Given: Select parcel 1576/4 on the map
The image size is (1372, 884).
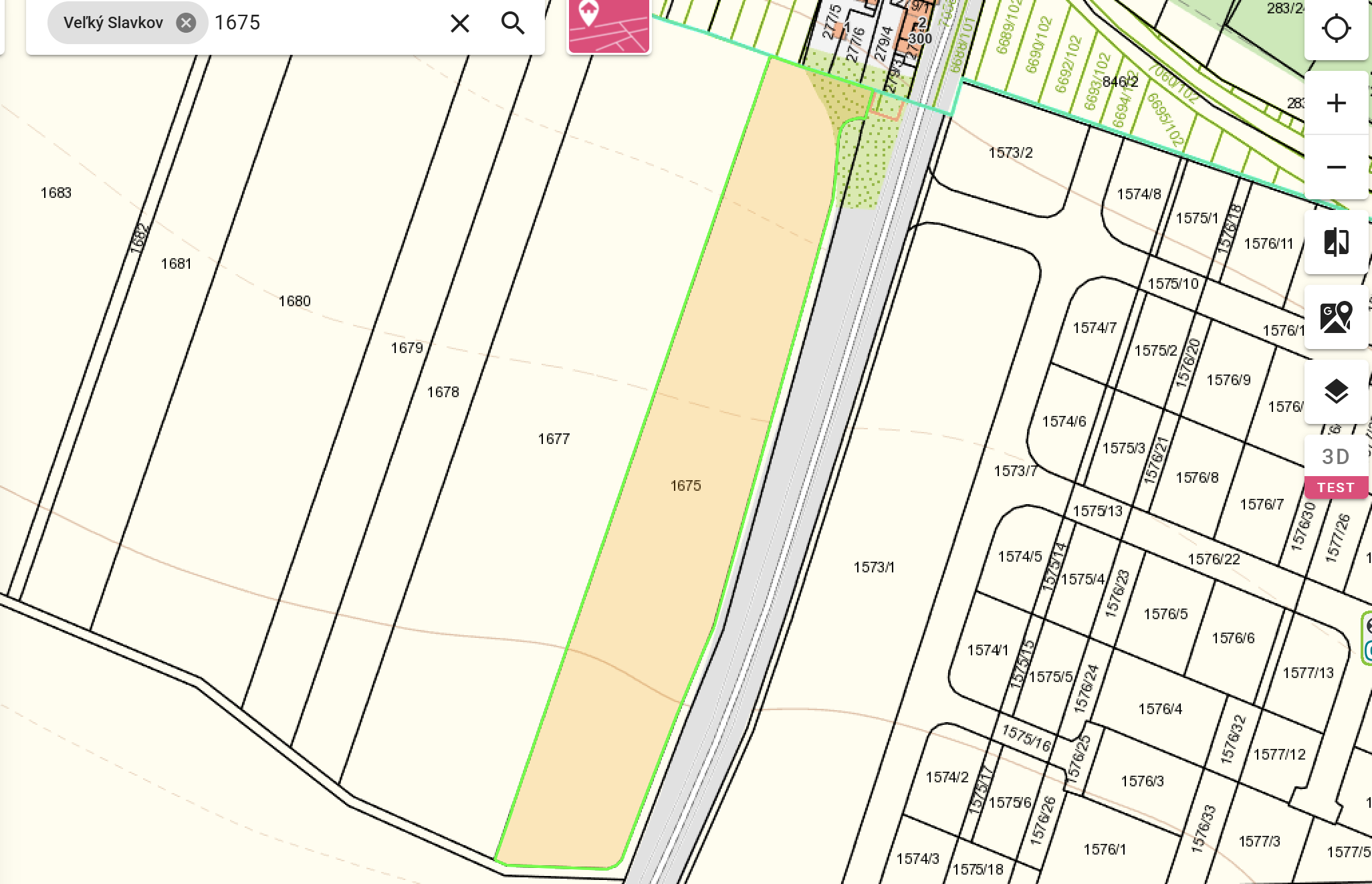Looking at the screenshot, I should [x=1160, y=709].
